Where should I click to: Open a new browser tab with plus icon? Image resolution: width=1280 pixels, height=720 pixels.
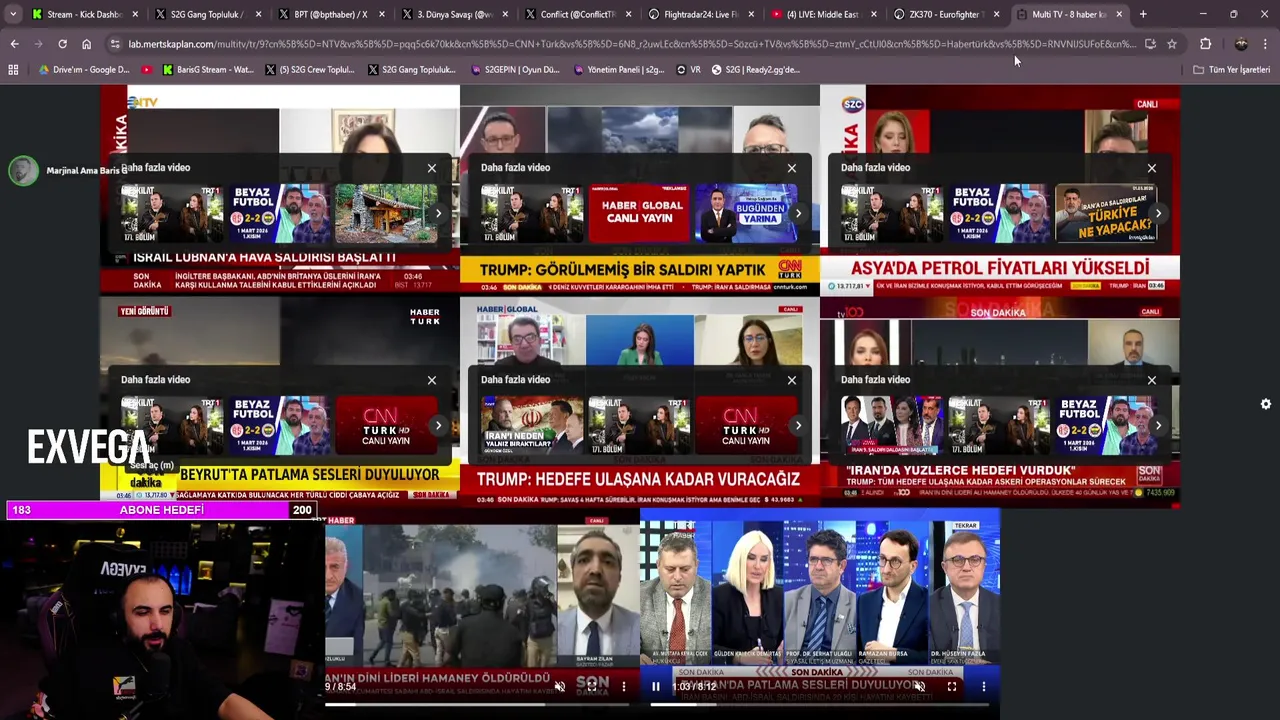coord(1143,14)
